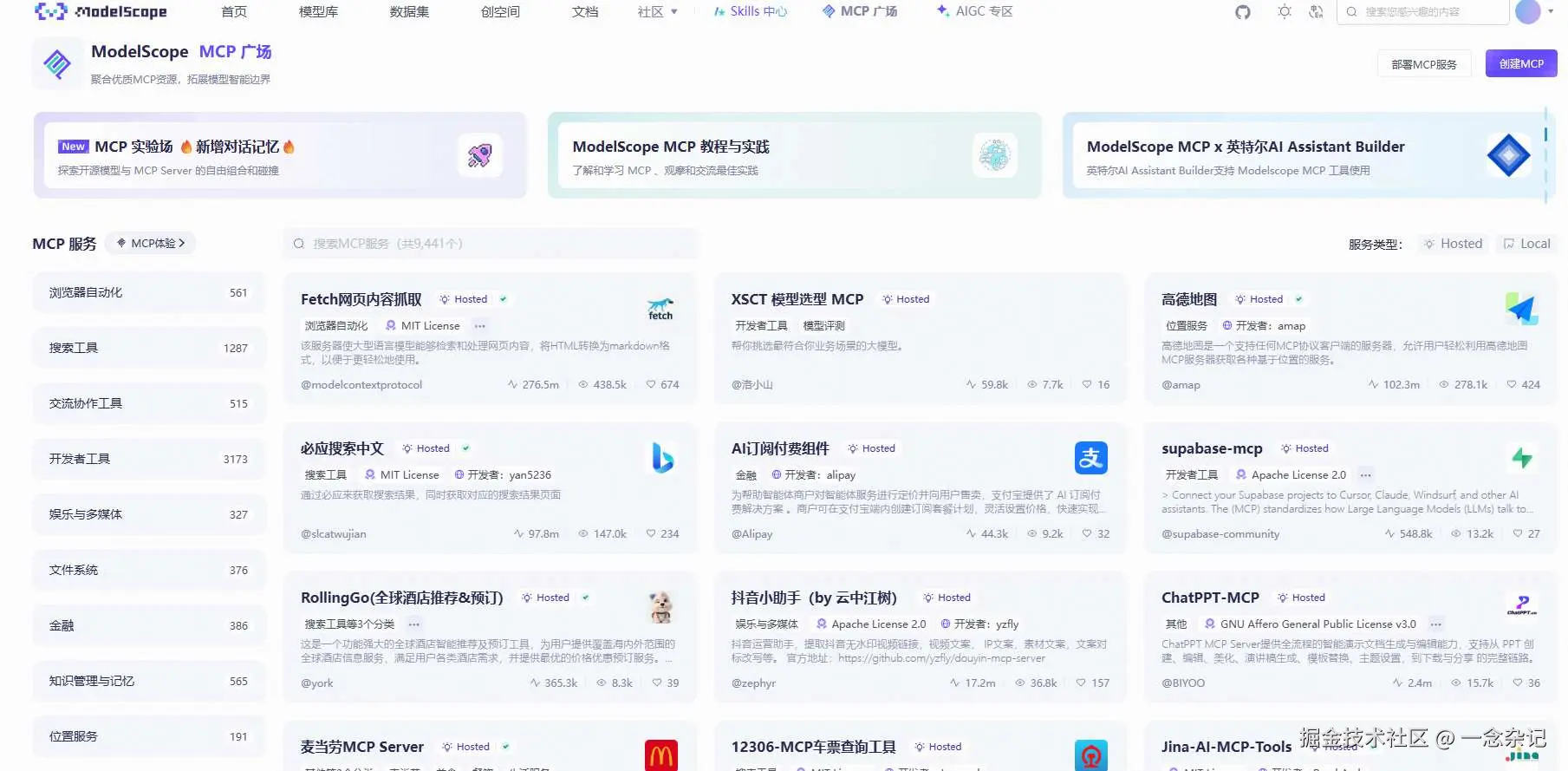Filter service type by Hosted
Image resolution: width=1568 pixels, height=771 pixels.
click(1454, 244)
